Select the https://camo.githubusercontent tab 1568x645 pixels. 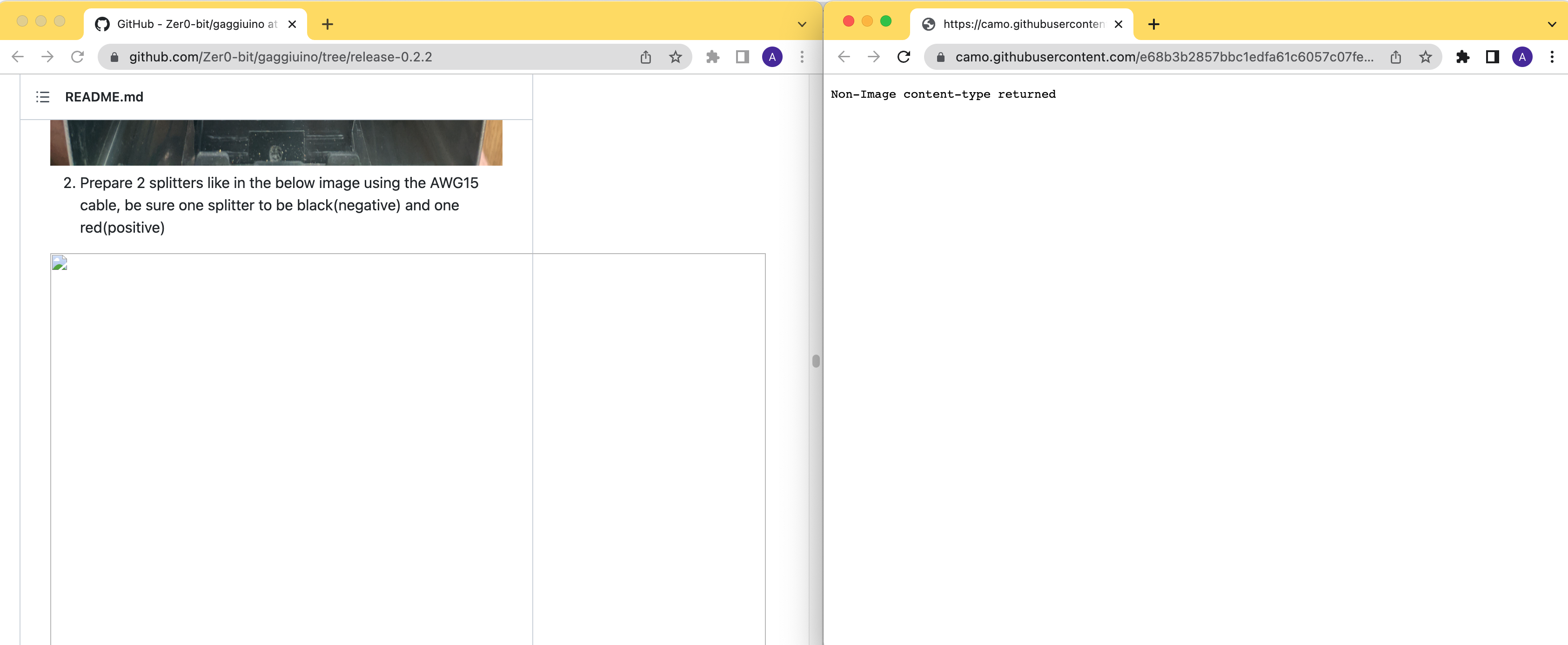tap(1021, 24)
